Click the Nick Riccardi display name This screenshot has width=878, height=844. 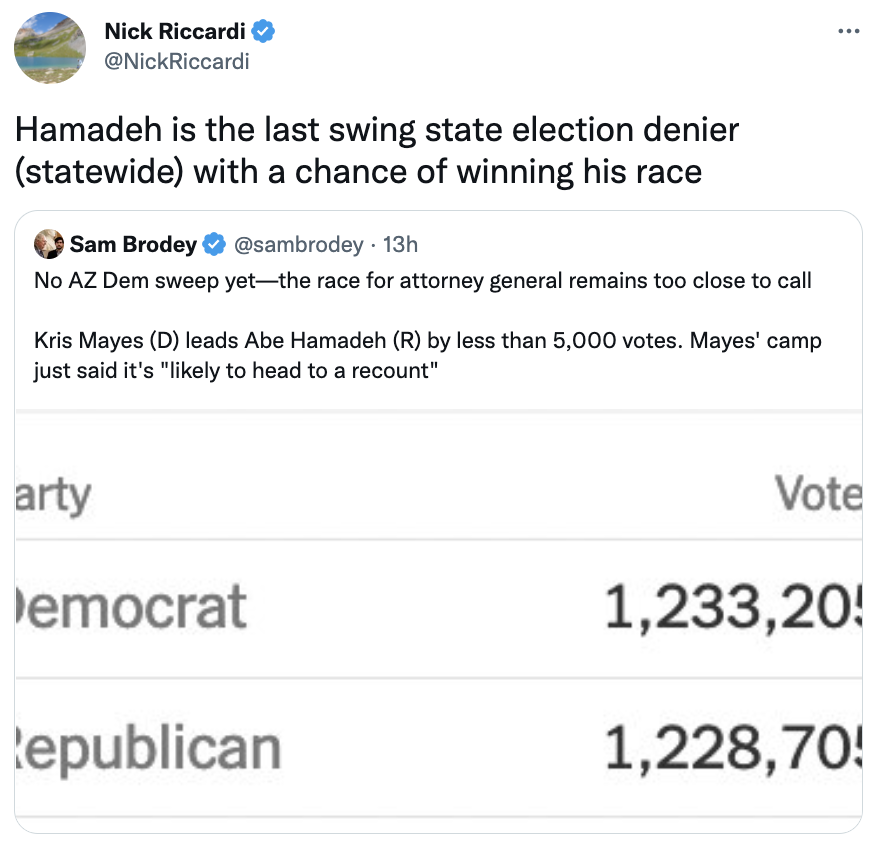(175, 31)
